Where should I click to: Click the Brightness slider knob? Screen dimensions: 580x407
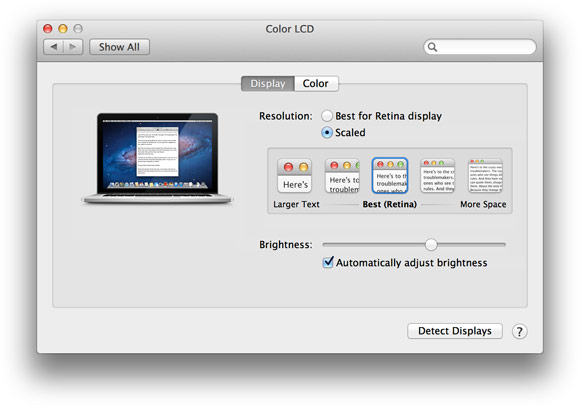point(431,244)
